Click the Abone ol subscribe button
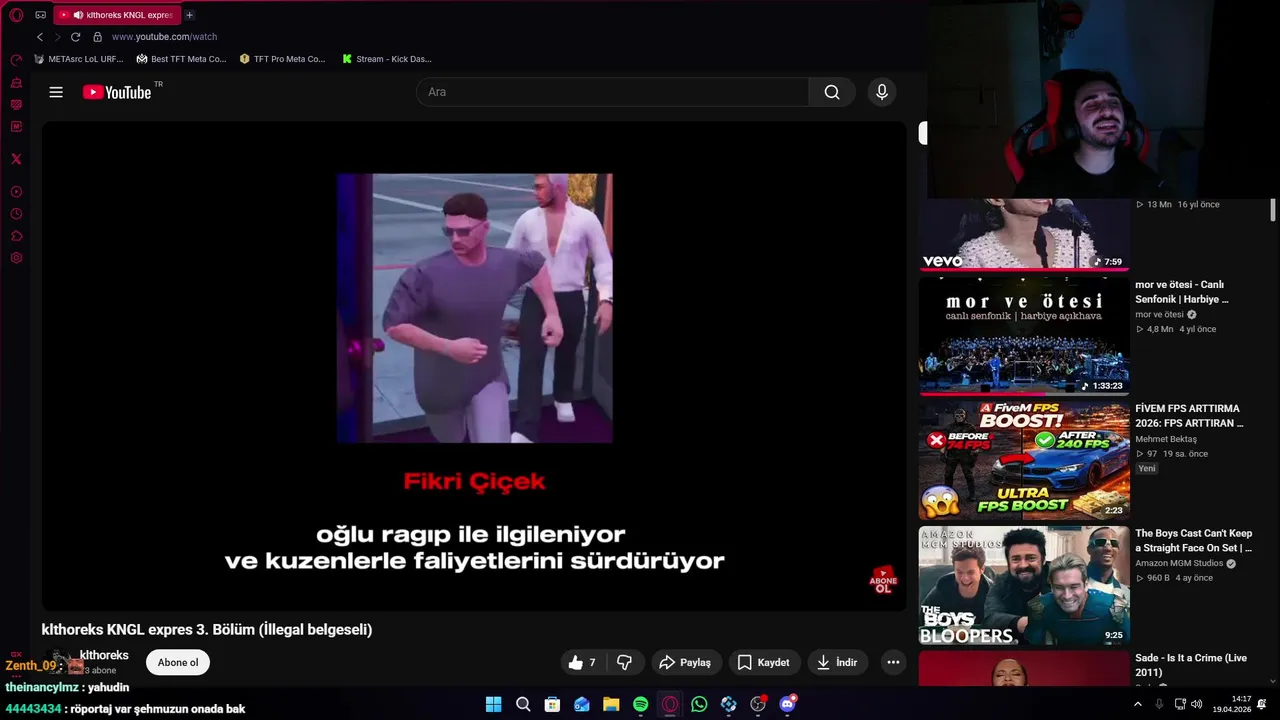This screenshot has height=720, width=1280. pyautogui.click(x=178, y=662)
